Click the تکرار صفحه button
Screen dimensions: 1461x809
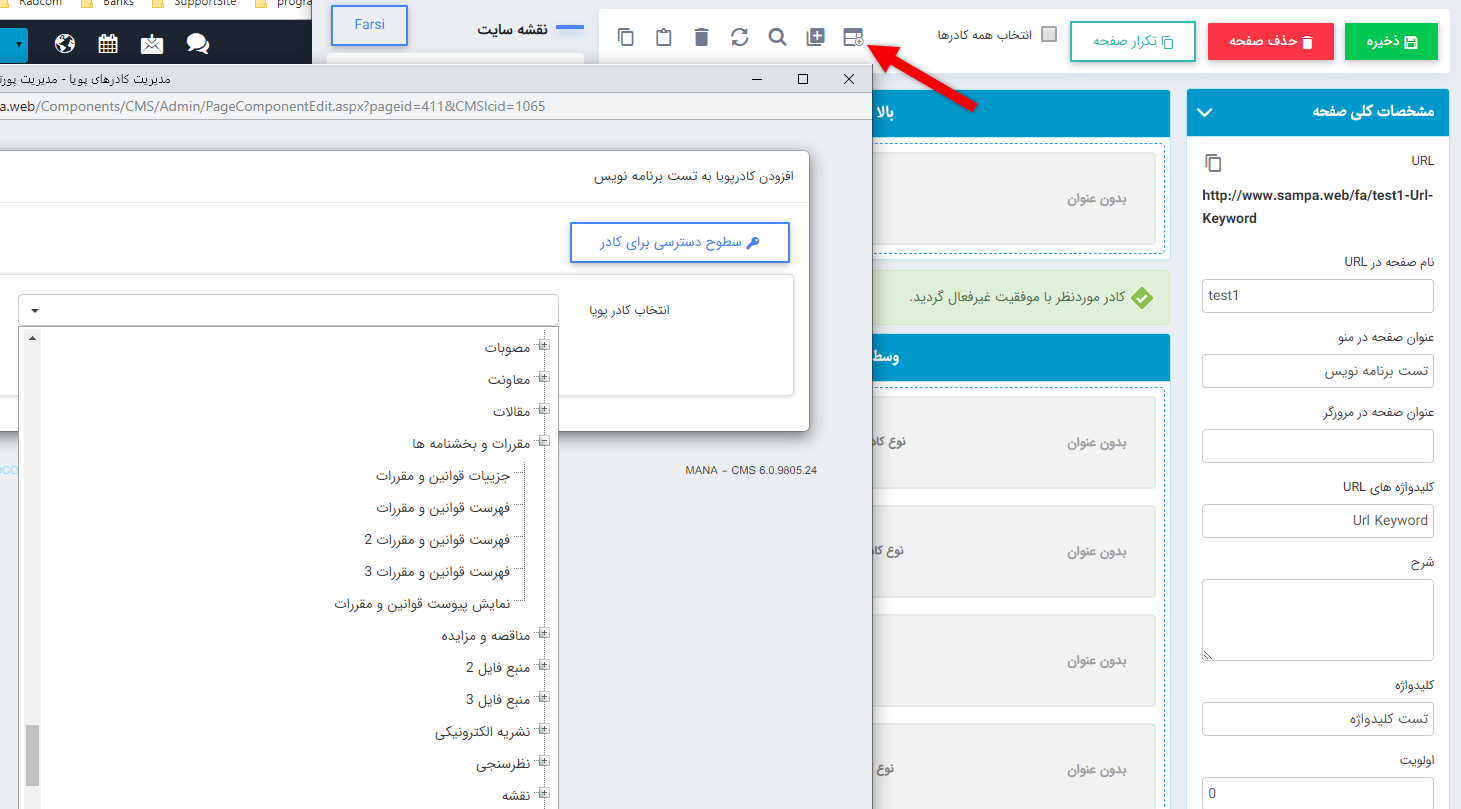1133,42
